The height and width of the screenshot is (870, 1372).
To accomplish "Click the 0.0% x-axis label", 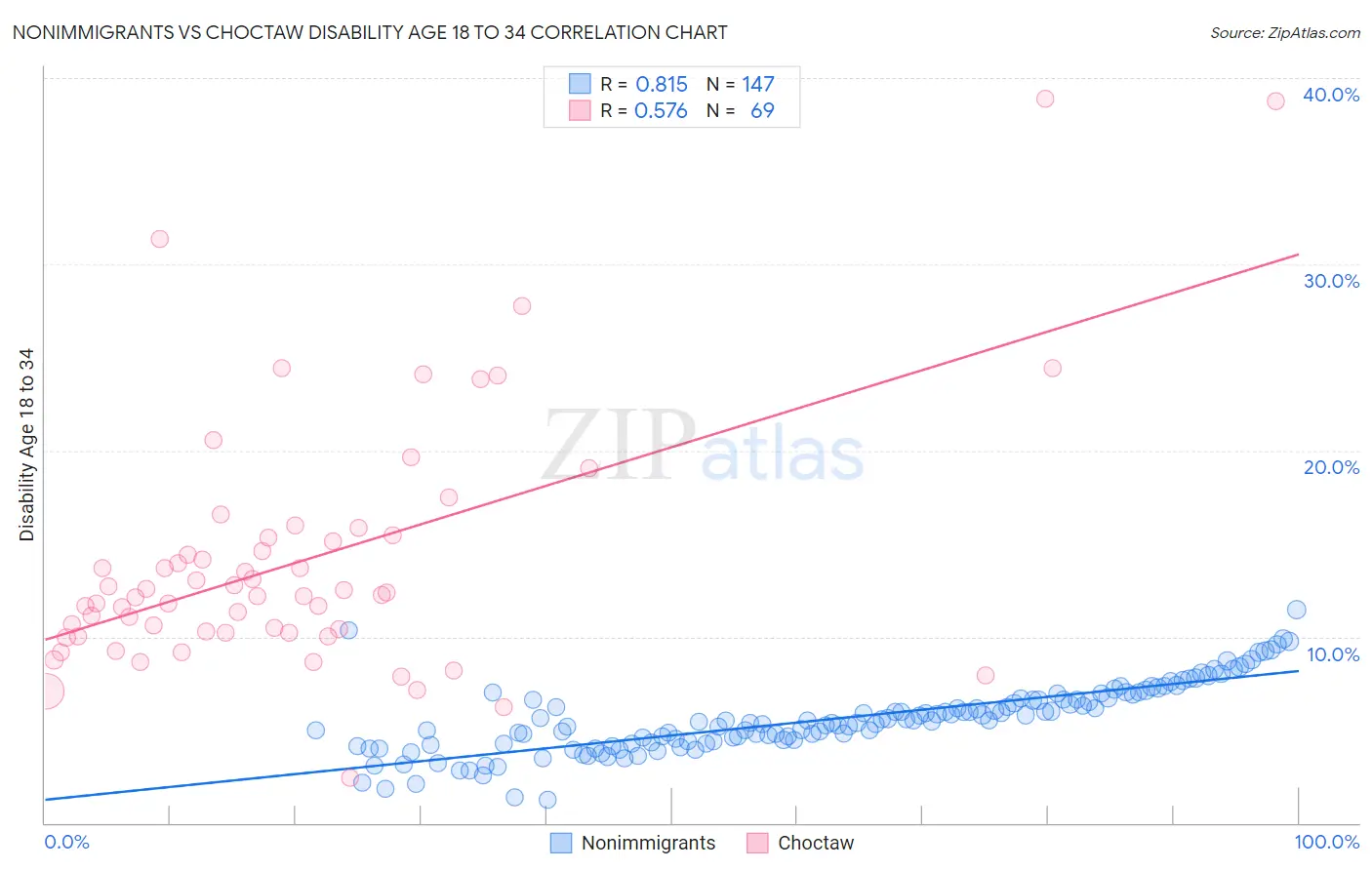I will point(66,842).
